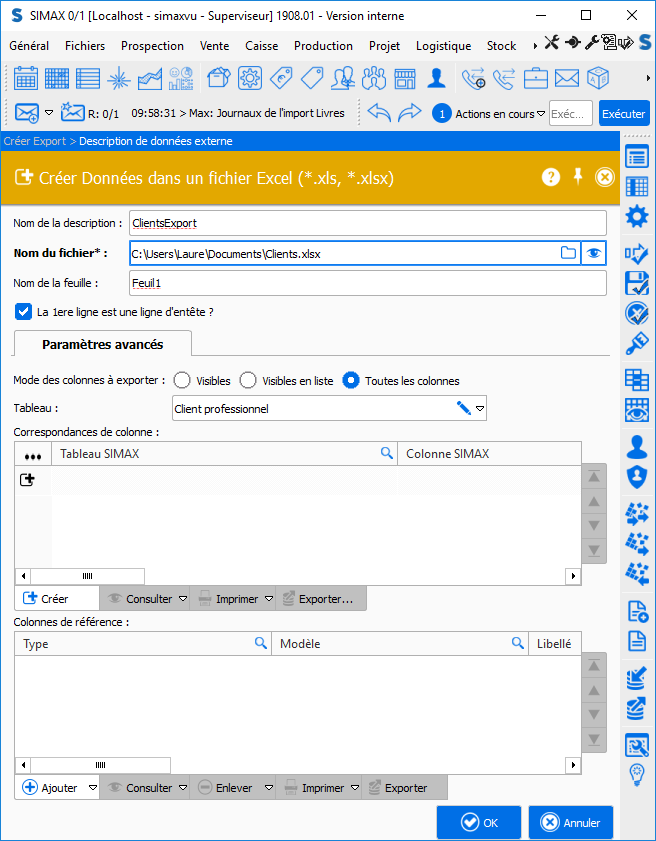Add a row in Correspondances de colonne grid
This screenshot has width=656, height=841.
tap(28, 480)
